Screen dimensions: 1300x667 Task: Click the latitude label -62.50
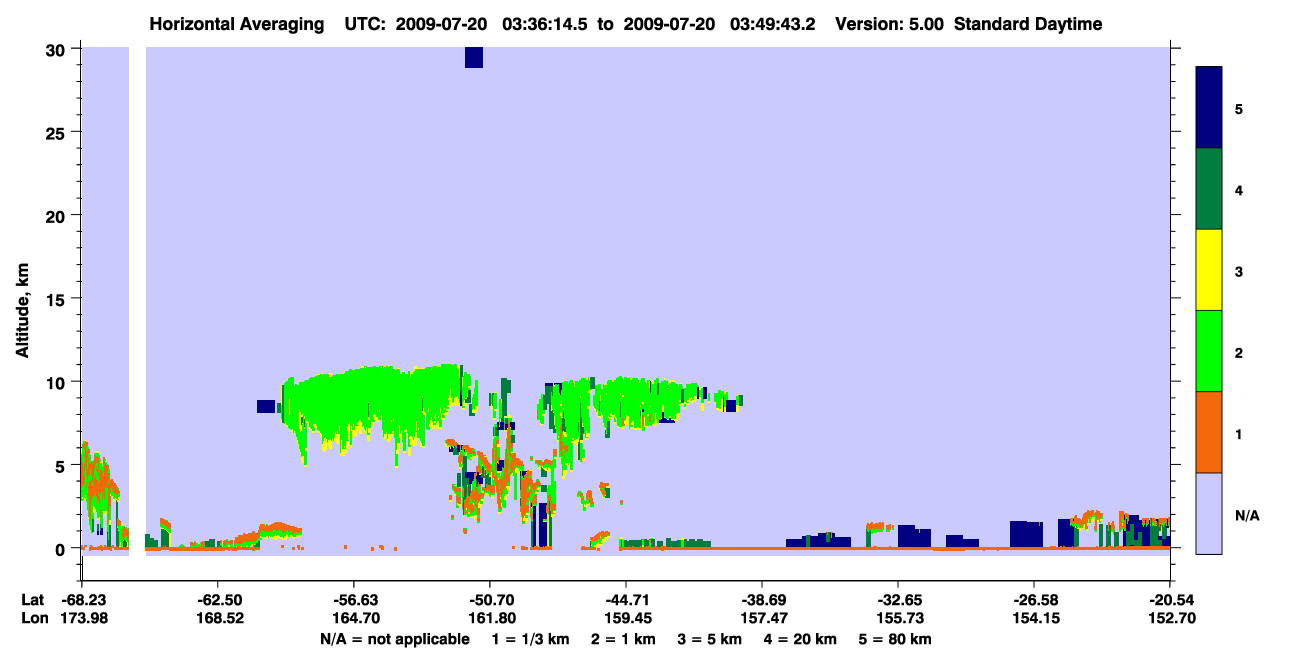(217, 599)
